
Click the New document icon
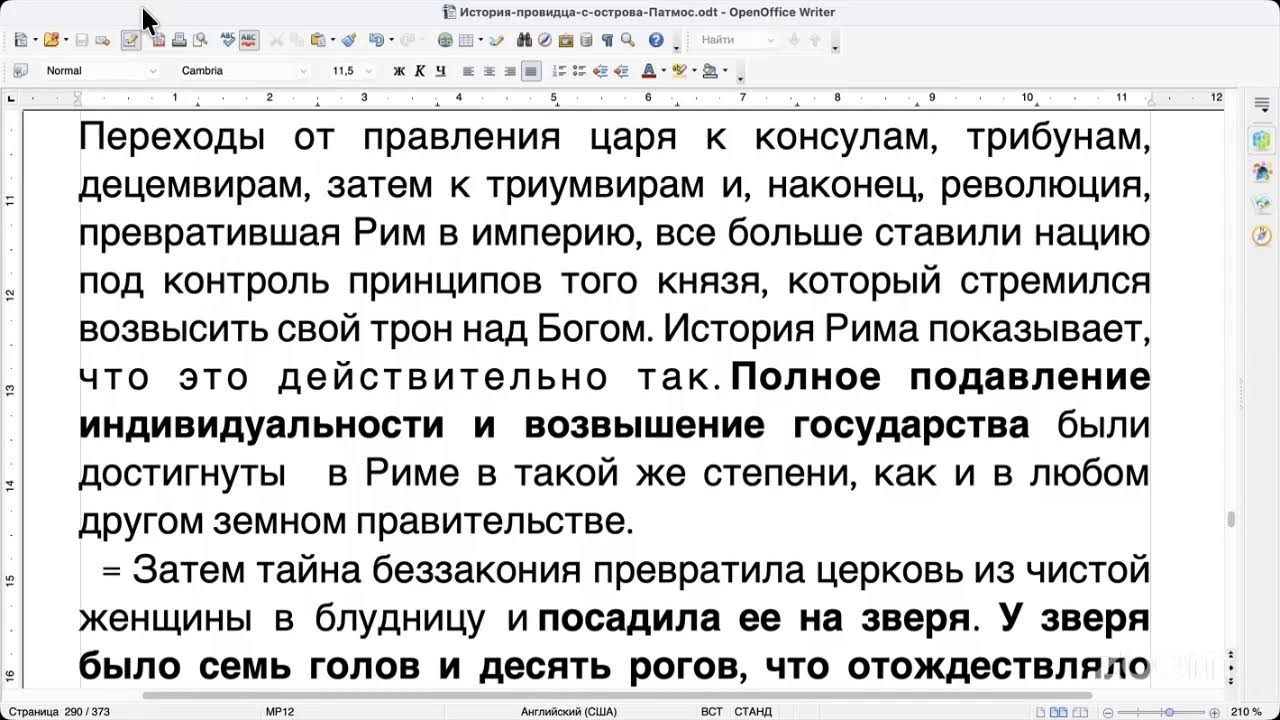[x=21, y=40]
